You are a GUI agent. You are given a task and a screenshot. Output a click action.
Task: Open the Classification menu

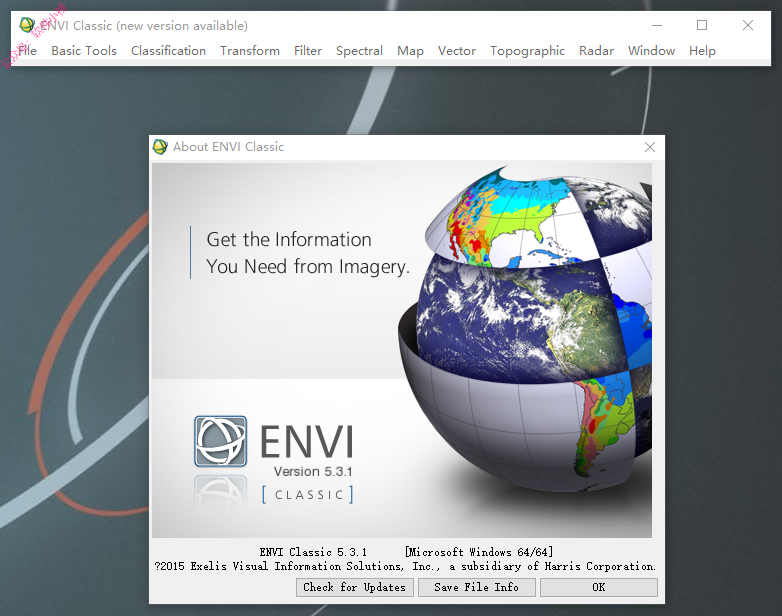[169, 51]
